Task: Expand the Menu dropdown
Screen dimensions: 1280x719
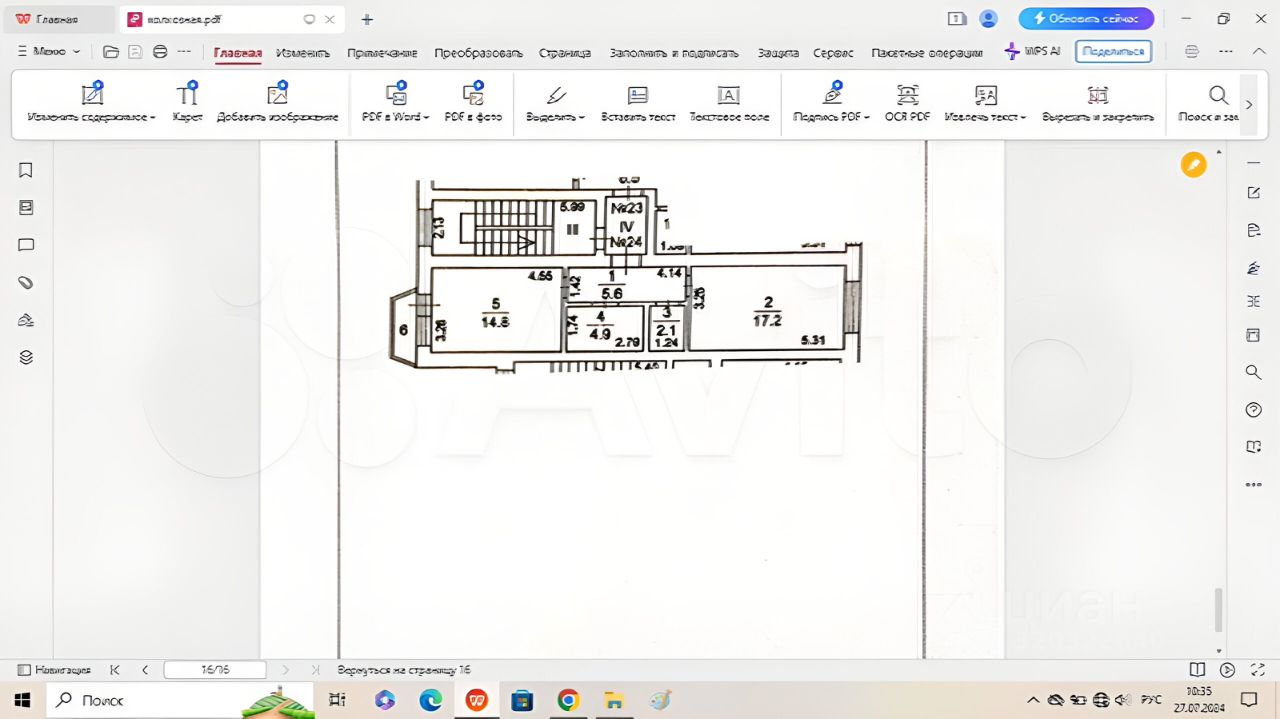Action: 50,51
